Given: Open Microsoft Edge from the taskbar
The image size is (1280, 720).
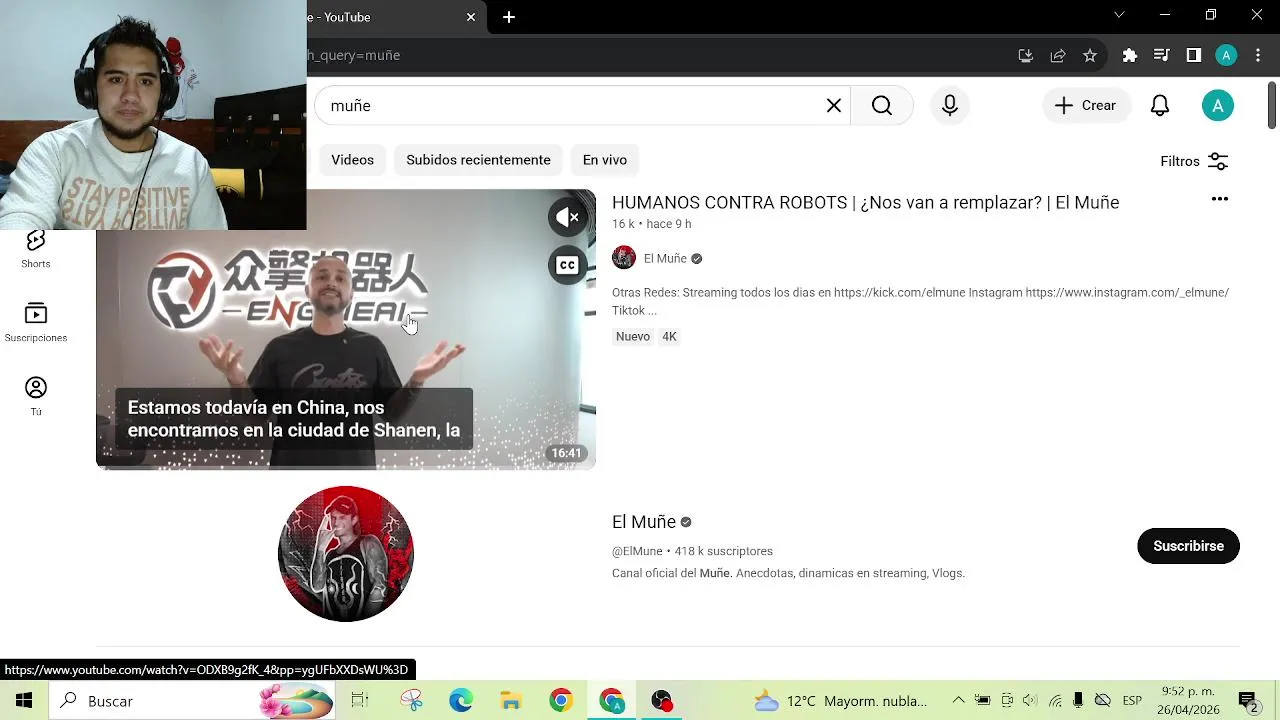Looking at the screenshot, I should (460, 701).
